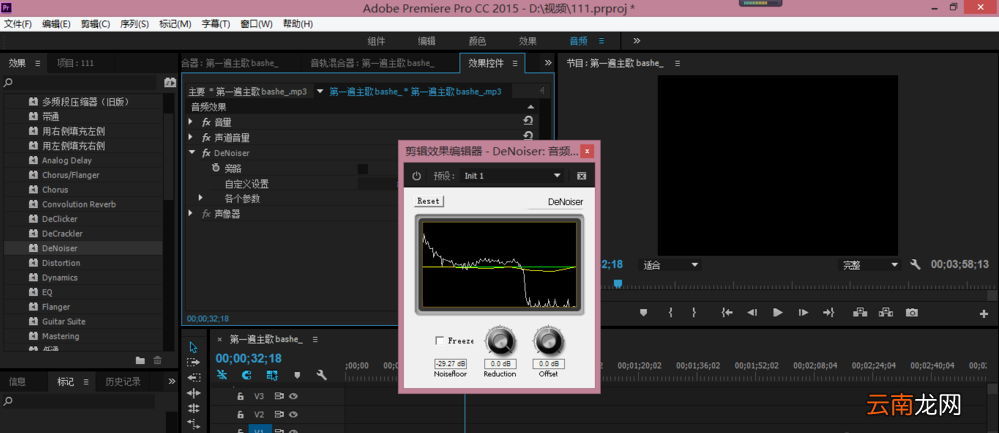Screen dimensions: 999x433
Task: Open Program monitor settings wrench
Action: [916, 264]
